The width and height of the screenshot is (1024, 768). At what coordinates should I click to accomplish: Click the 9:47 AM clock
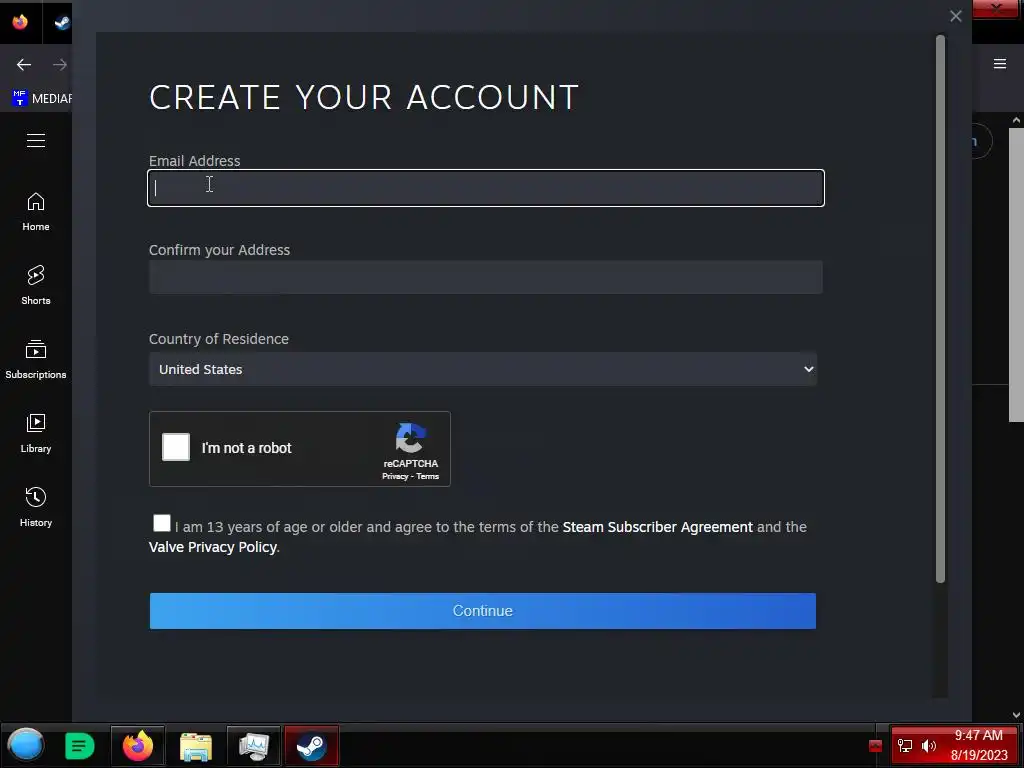[978, 735]
